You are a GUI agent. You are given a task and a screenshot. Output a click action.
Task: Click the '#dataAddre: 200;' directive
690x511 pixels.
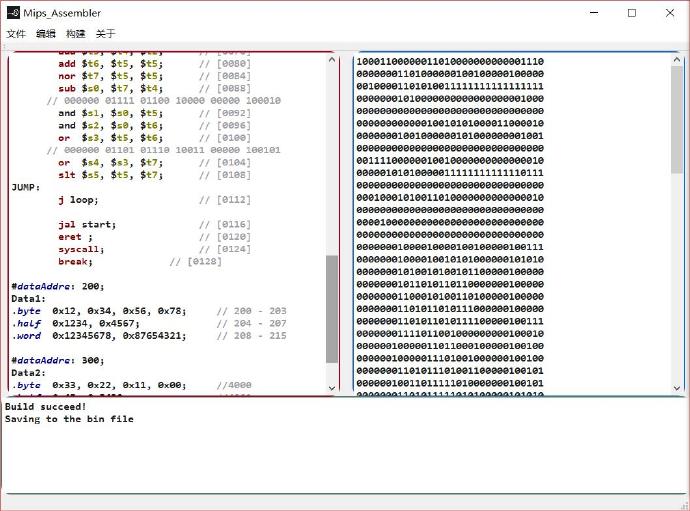tap(58, 286)
